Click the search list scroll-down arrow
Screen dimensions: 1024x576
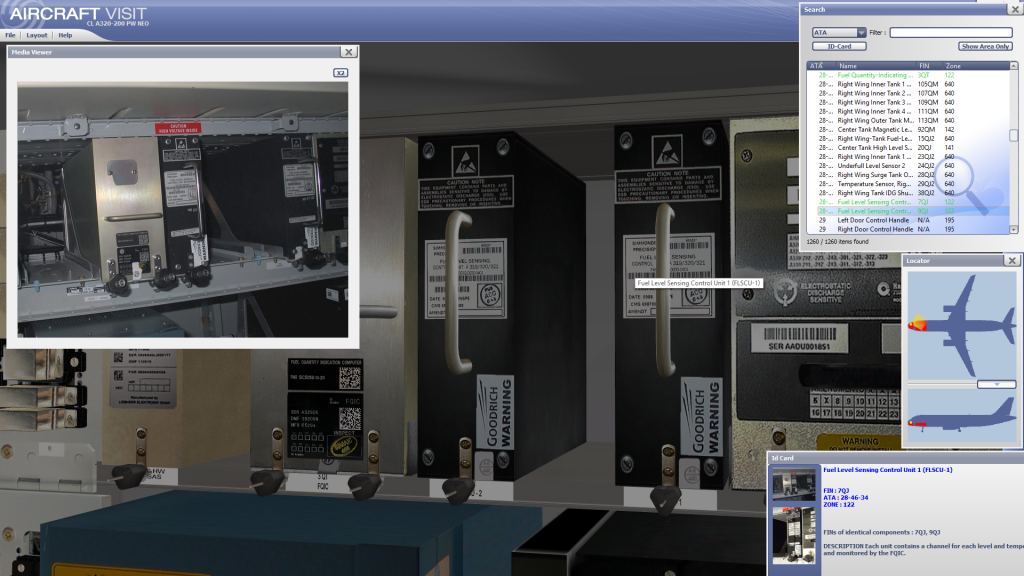(x=1014, y=230)
